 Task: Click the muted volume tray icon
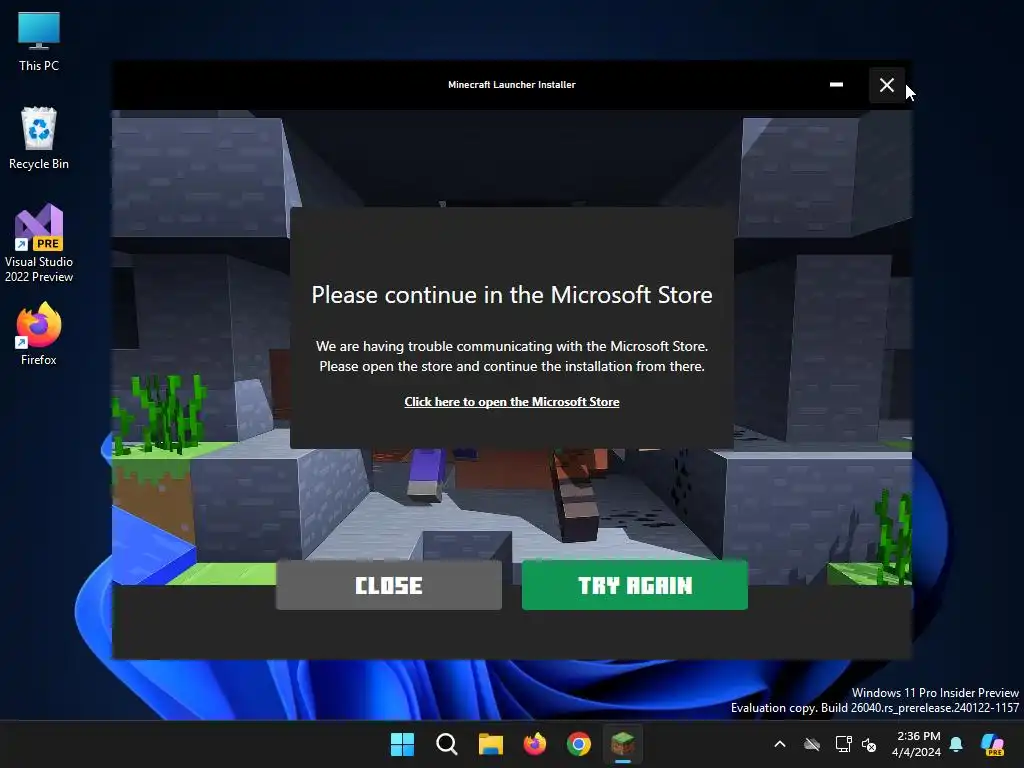pyautogui.click(x=869, y=744)
